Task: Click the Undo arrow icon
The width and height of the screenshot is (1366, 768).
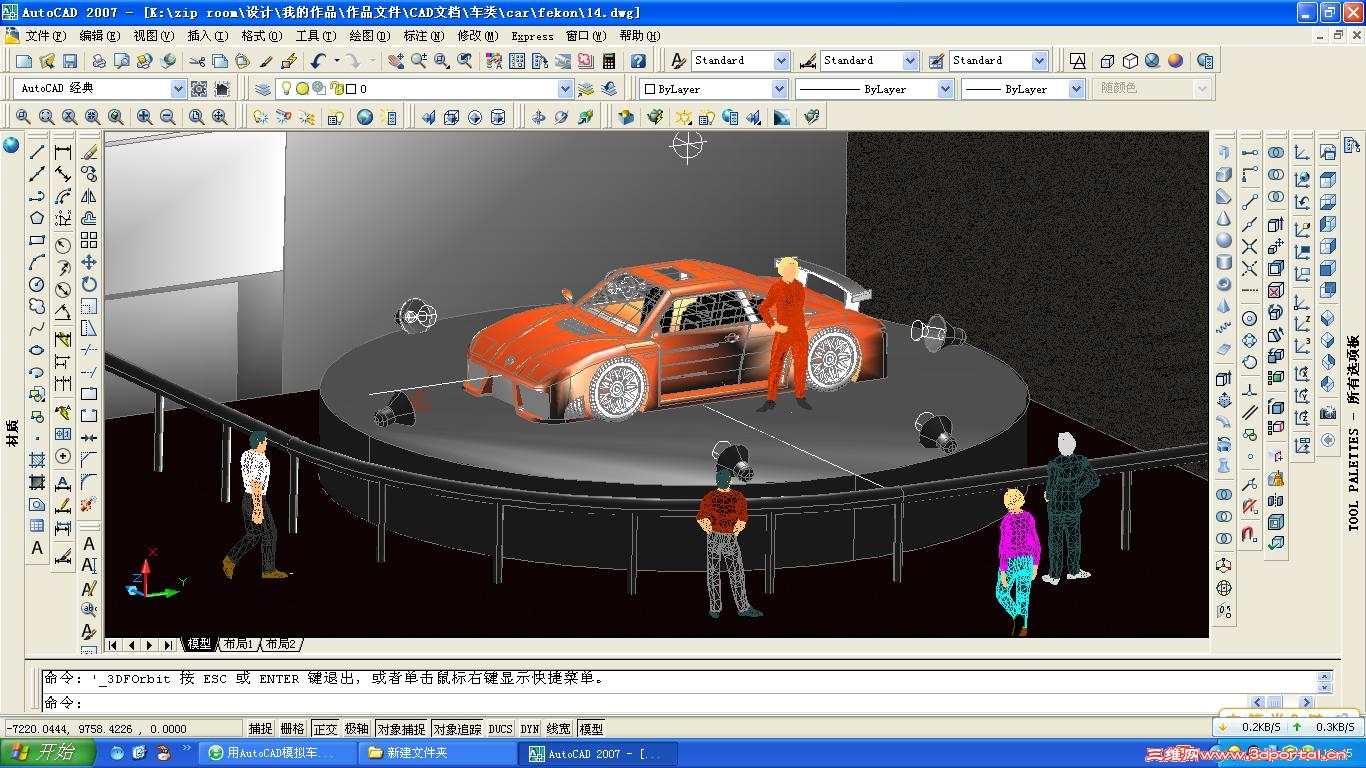Action: pyautogui.click(x=318, y=62)
